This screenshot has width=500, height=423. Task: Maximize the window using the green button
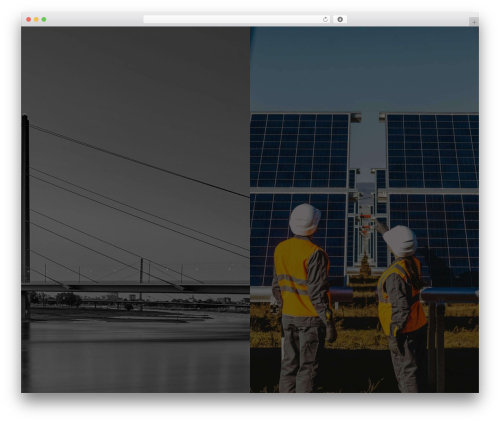[44, 20]
